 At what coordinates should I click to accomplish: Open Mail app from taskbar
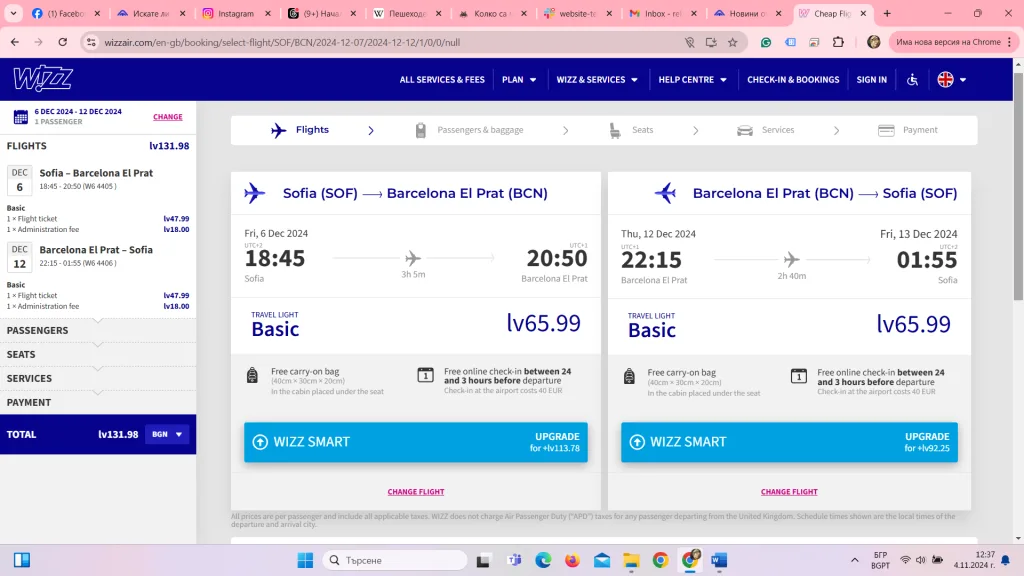601,560
